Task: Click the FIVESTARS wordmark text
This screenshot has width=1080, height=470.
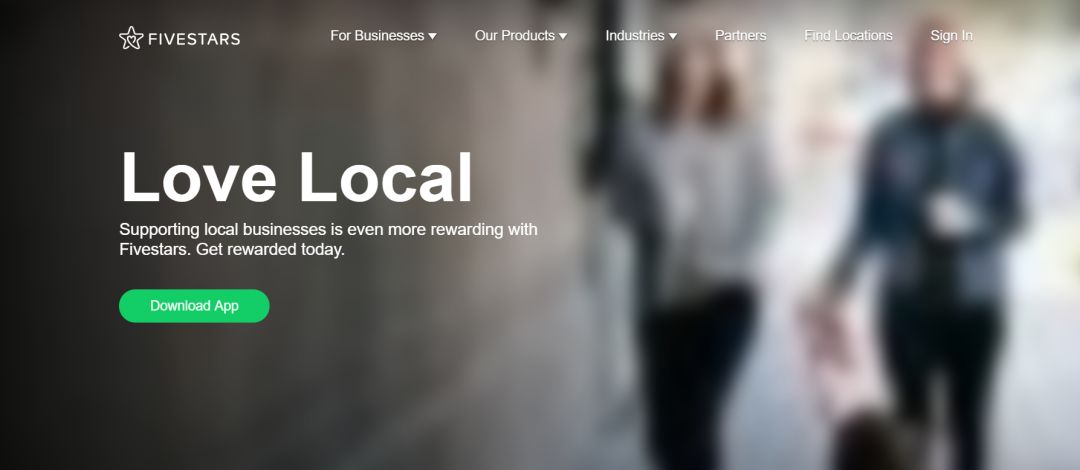Action: [x=194, y=39]
